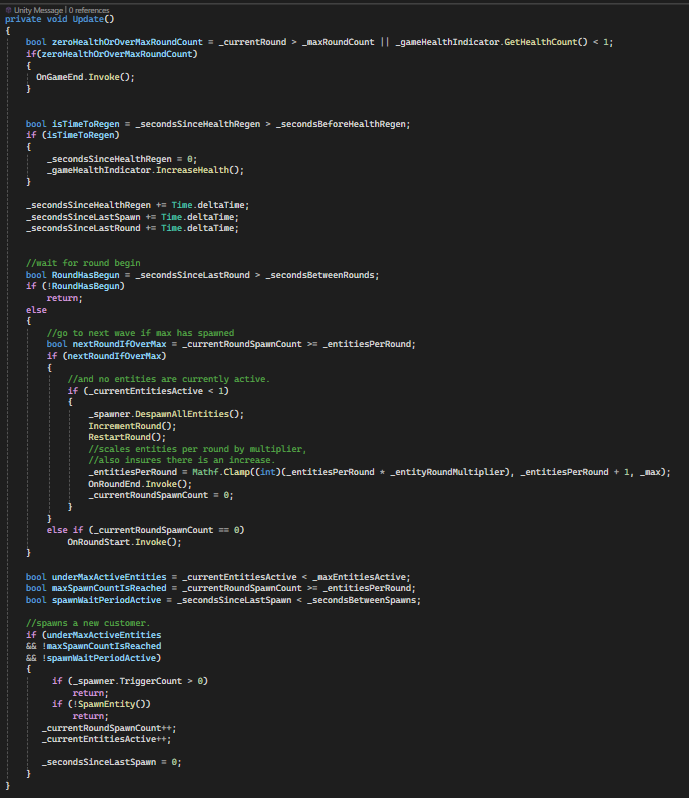Click "if(zeroHealthOrOverMaxRoundCount)" condition line
This screenshot has height=798, width=689.
point(112,54)
